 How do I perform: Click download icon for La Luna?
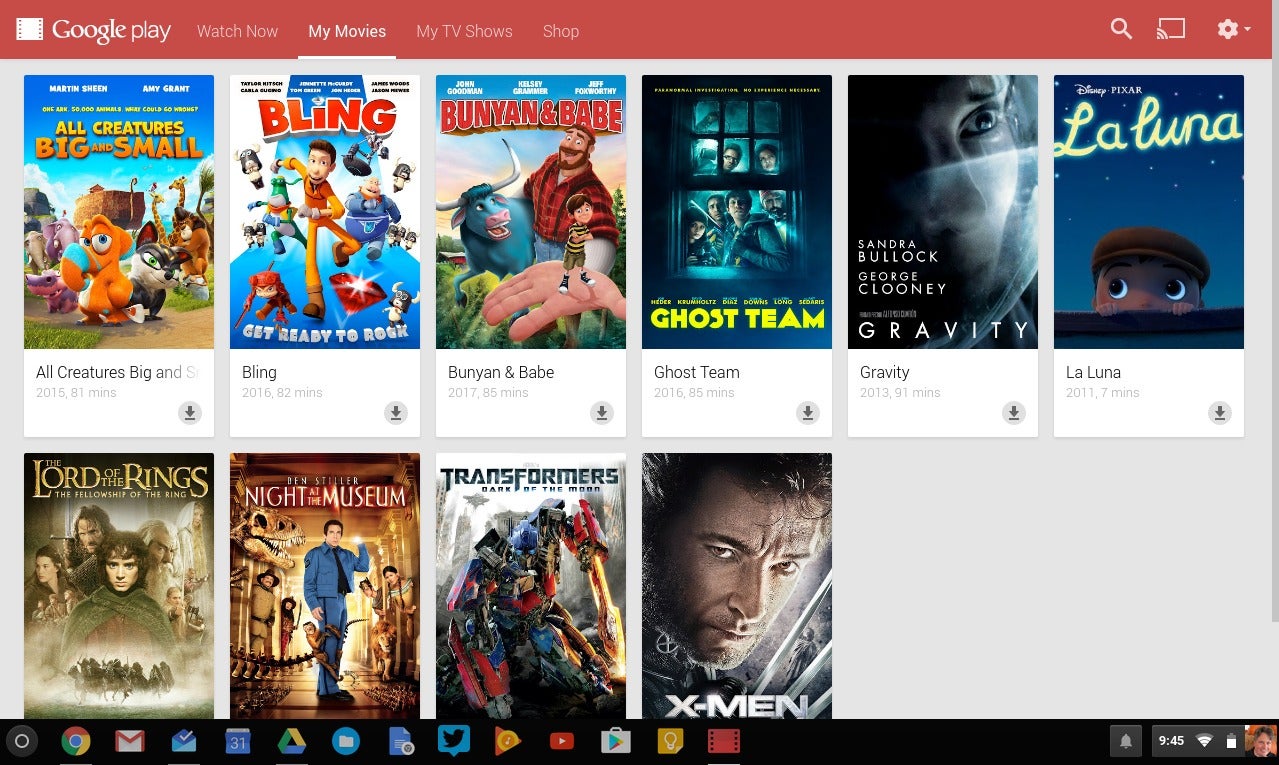pos(1220,413)
